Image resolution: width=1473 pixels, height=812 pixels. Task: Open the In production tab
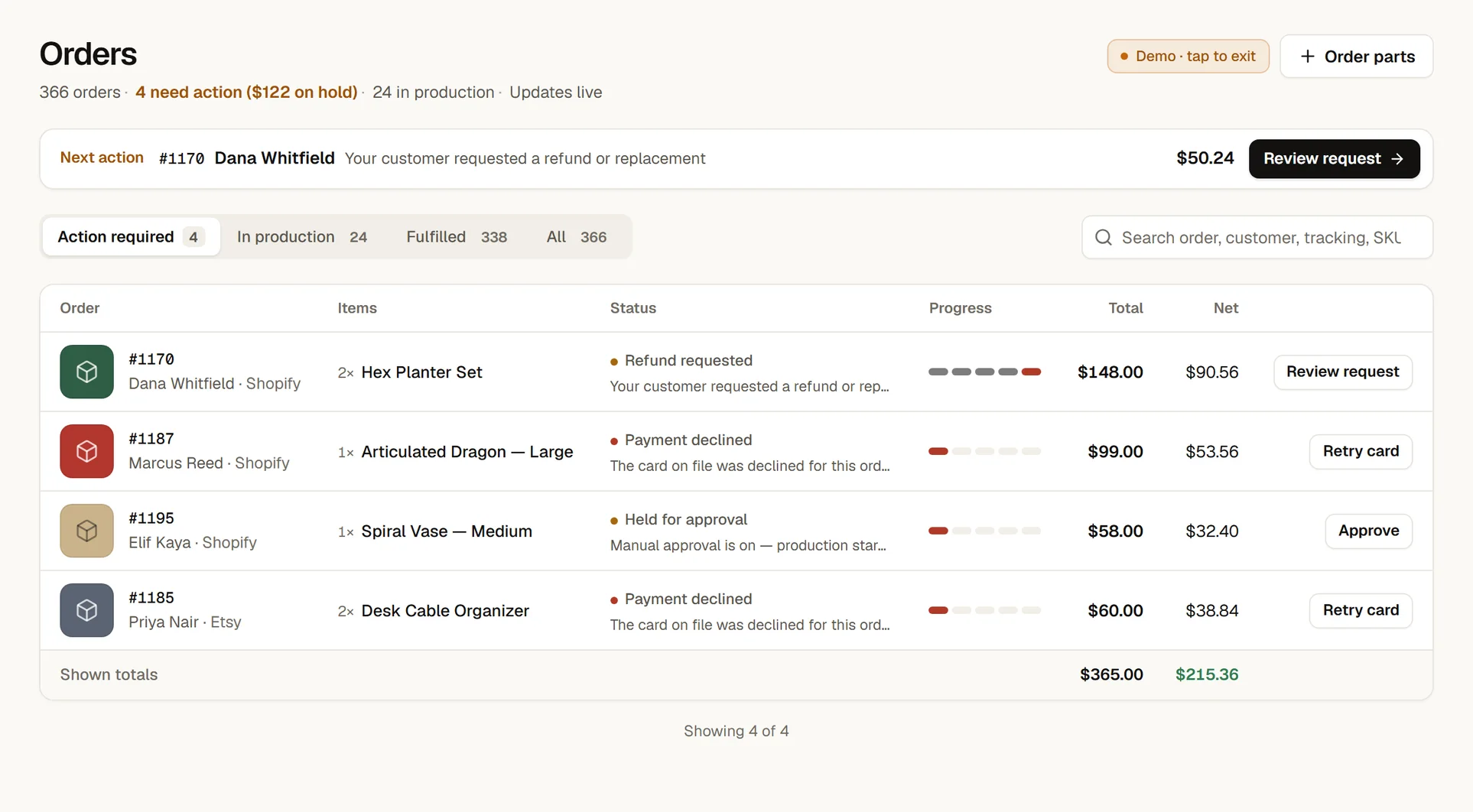[302, 237]
